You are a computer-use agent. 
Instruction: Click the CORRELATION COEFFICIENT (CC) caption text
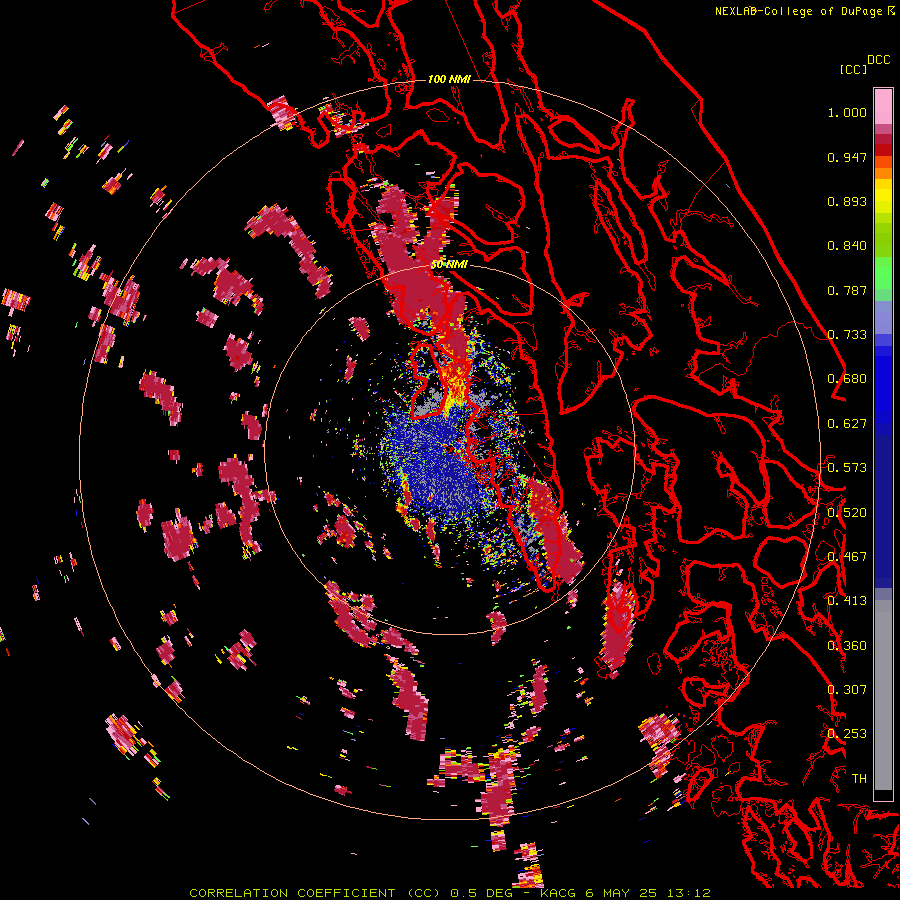tap(314, 893)
